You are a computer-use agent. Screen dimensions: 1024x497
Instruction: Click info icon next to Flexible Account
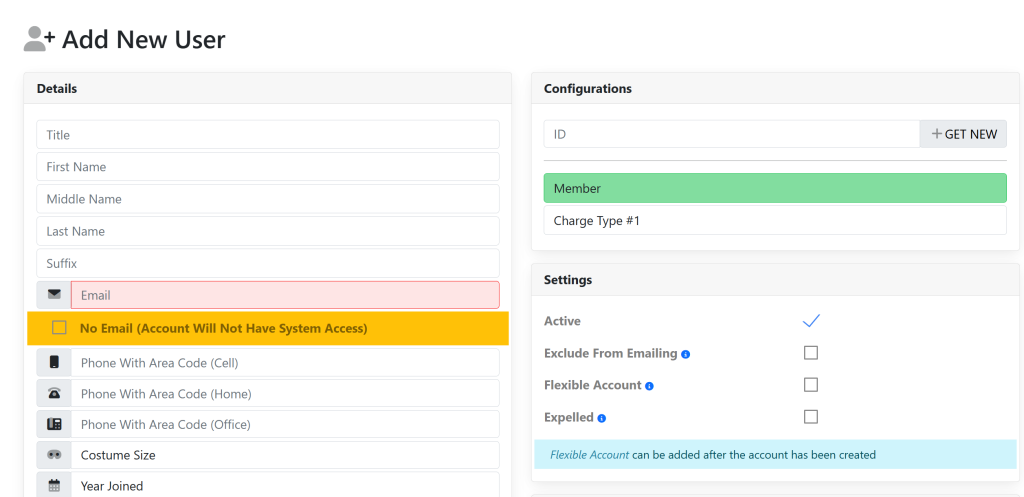[x=650, y=386]
